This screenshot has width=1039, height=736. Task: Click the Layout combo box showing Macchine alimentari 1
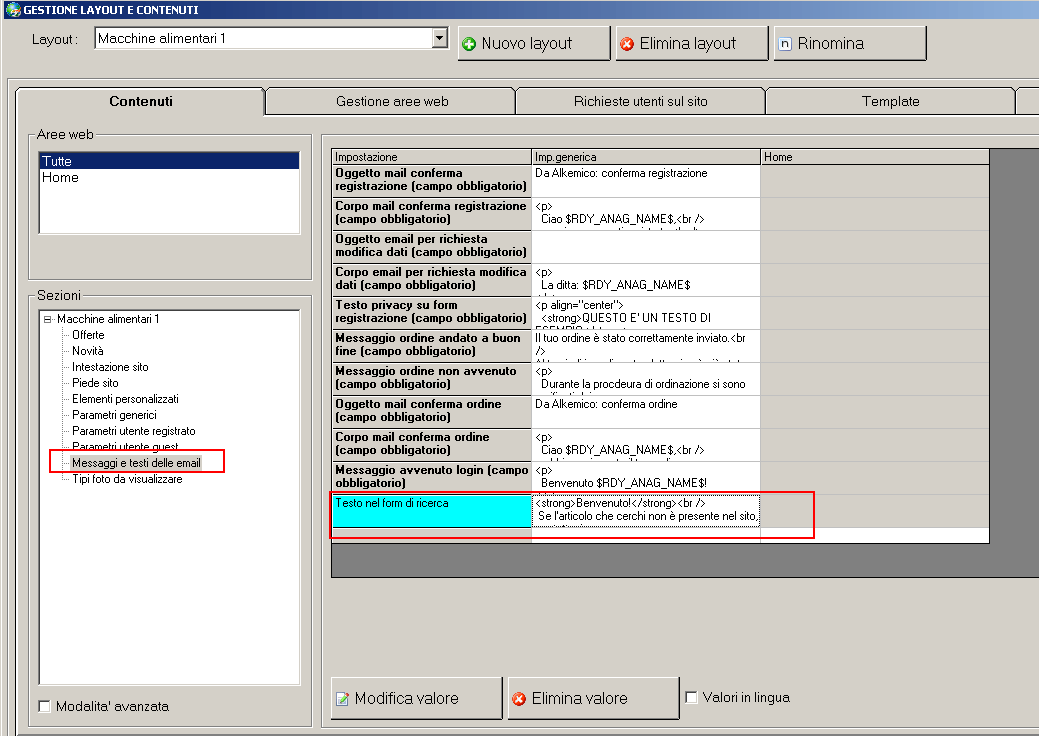coord(271,38)
